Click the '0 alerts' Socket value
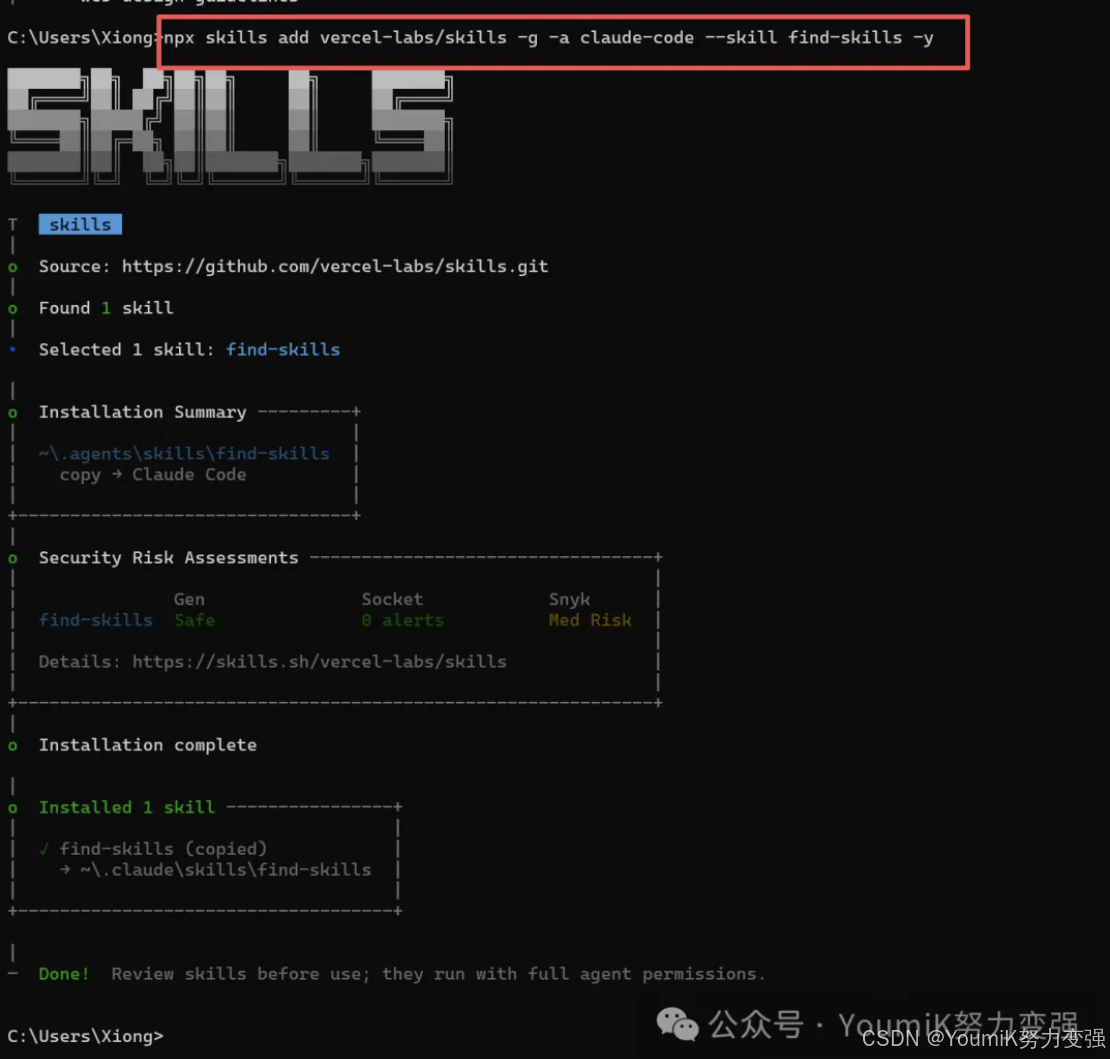1110x1059 pixels. (x=403, y=620)
